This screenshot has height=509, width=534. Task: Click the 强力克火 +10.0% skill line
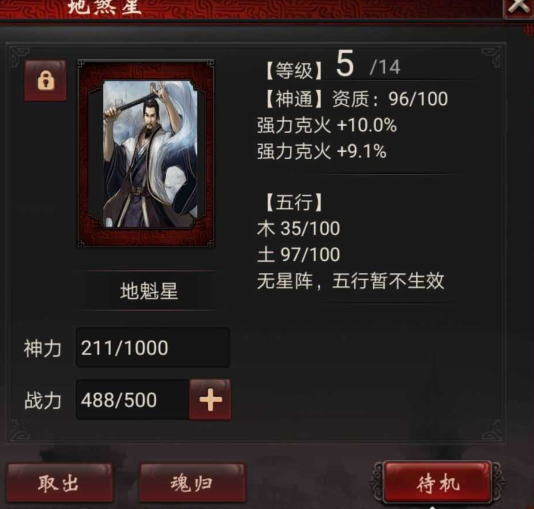pyautogui.click(x=327, y=125)
